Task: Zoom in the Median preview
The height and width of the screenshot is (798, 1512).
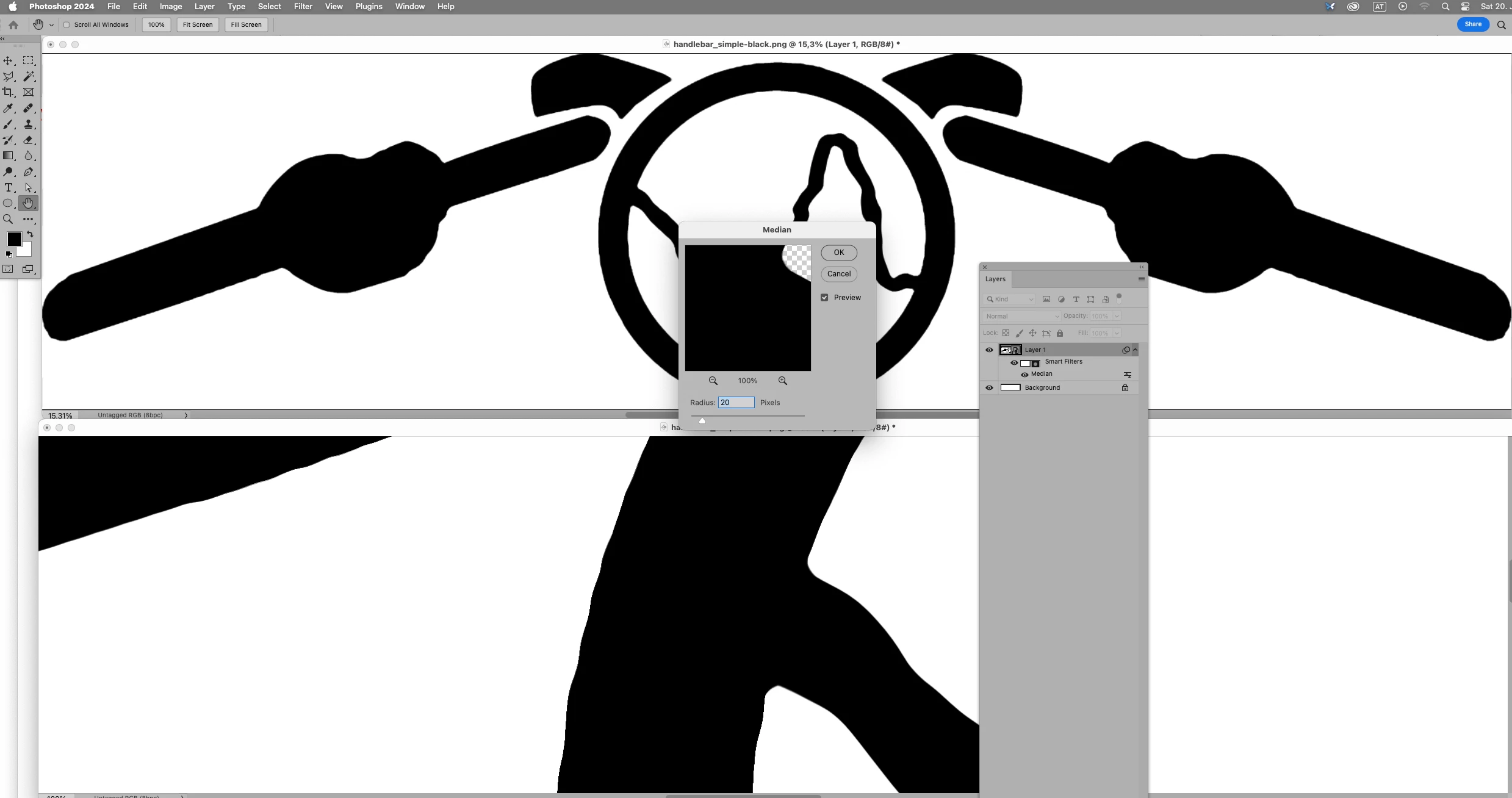Action: (783, 381)
